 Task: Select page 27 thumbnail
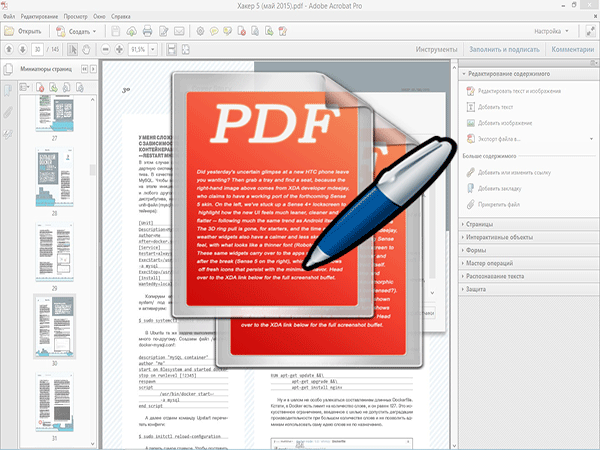(x=54, y=114)
